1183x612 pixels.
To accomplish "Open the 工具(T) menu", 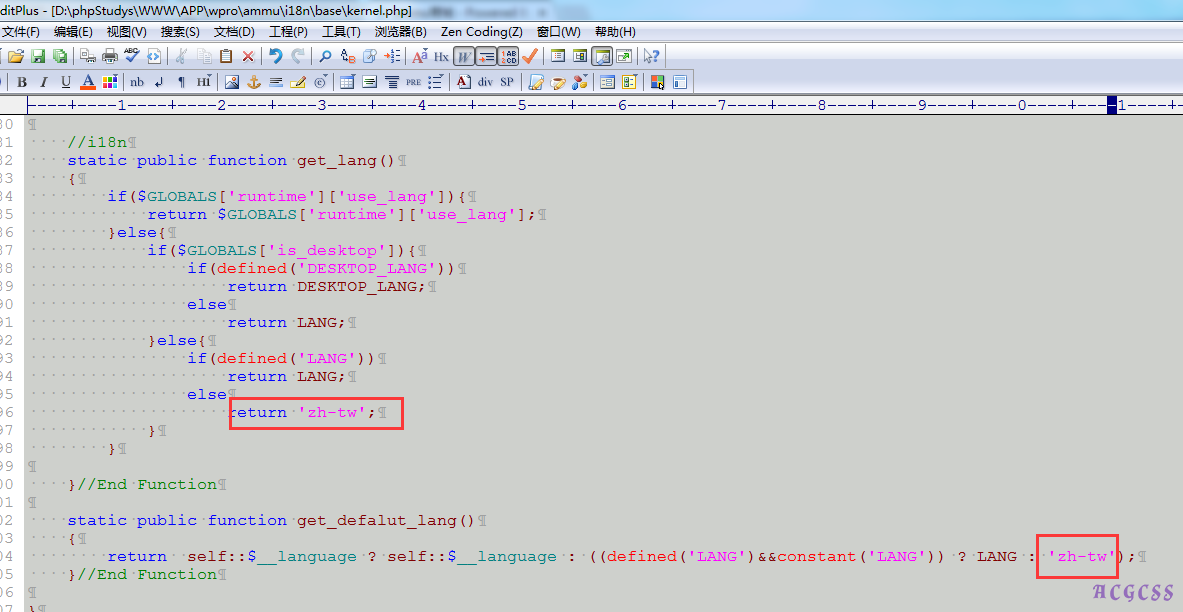I will 341,32.
